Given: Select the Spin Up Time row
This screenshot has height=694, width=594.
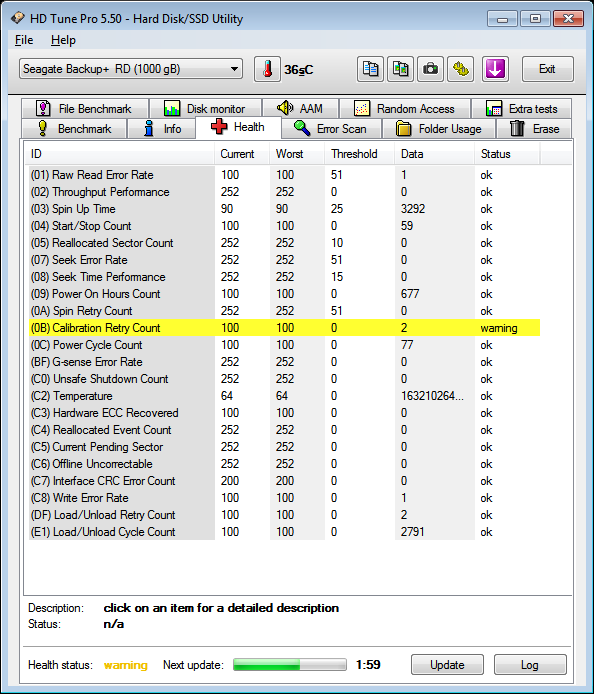Looking at the screenshot, I should [285, 208].
